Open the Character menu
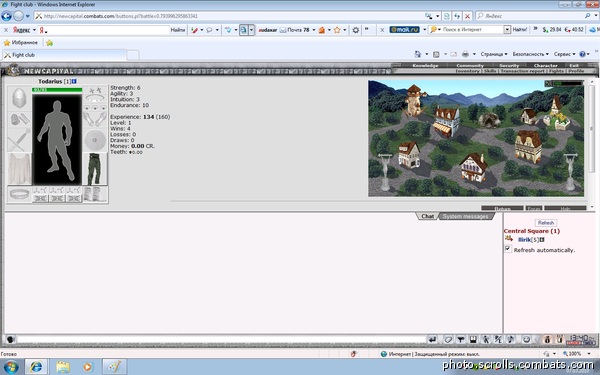Screen dimensions: 600x375 pyautogui.click(x=545, y=65)
